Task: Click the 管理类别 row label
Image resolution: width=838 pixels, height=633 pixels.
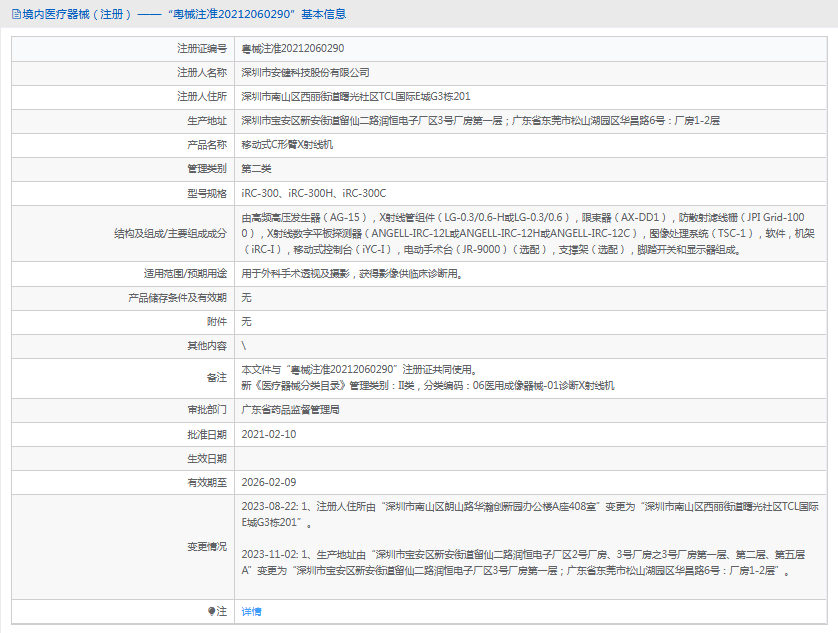Action: (x=207, y=169)
